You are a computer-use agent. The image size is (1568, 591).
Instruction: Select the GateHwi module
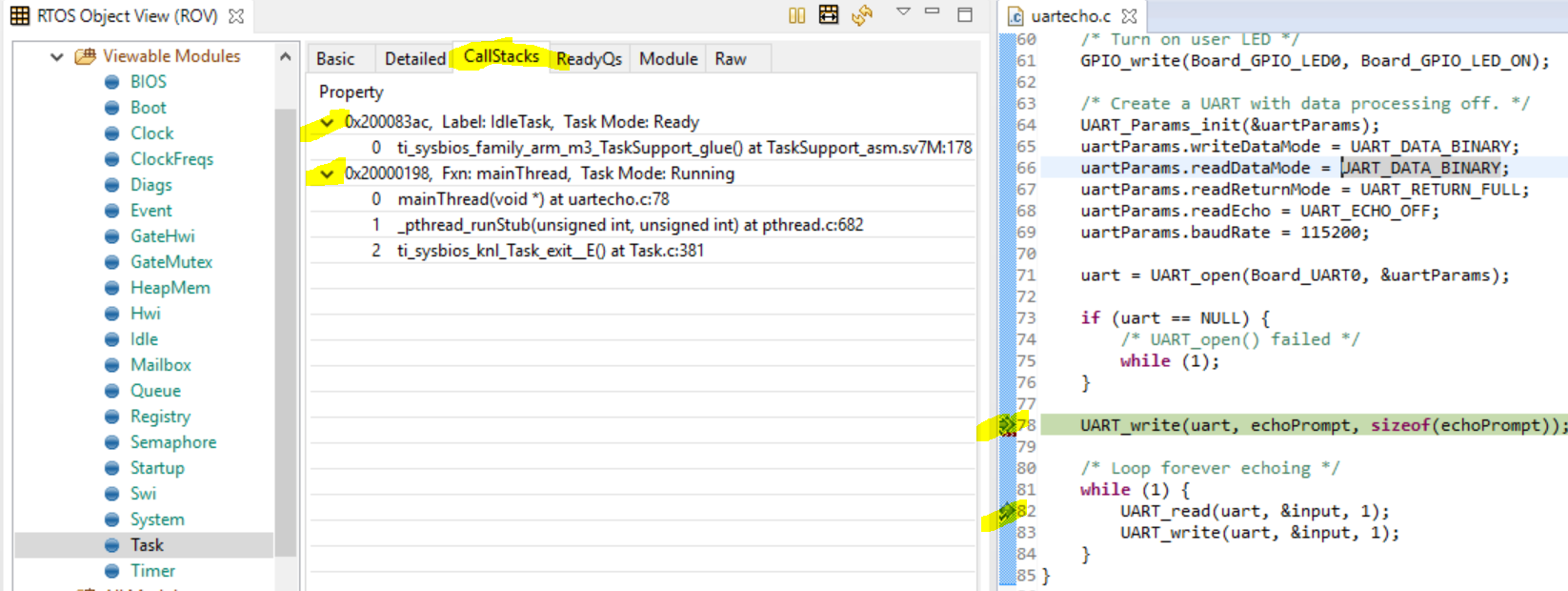tap(162, 236)
